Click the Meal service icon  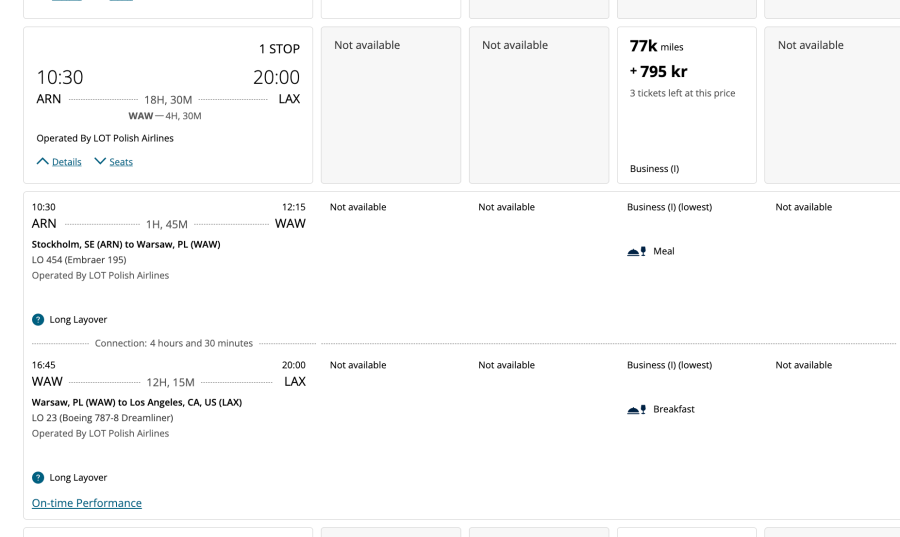tap(636, 252)
